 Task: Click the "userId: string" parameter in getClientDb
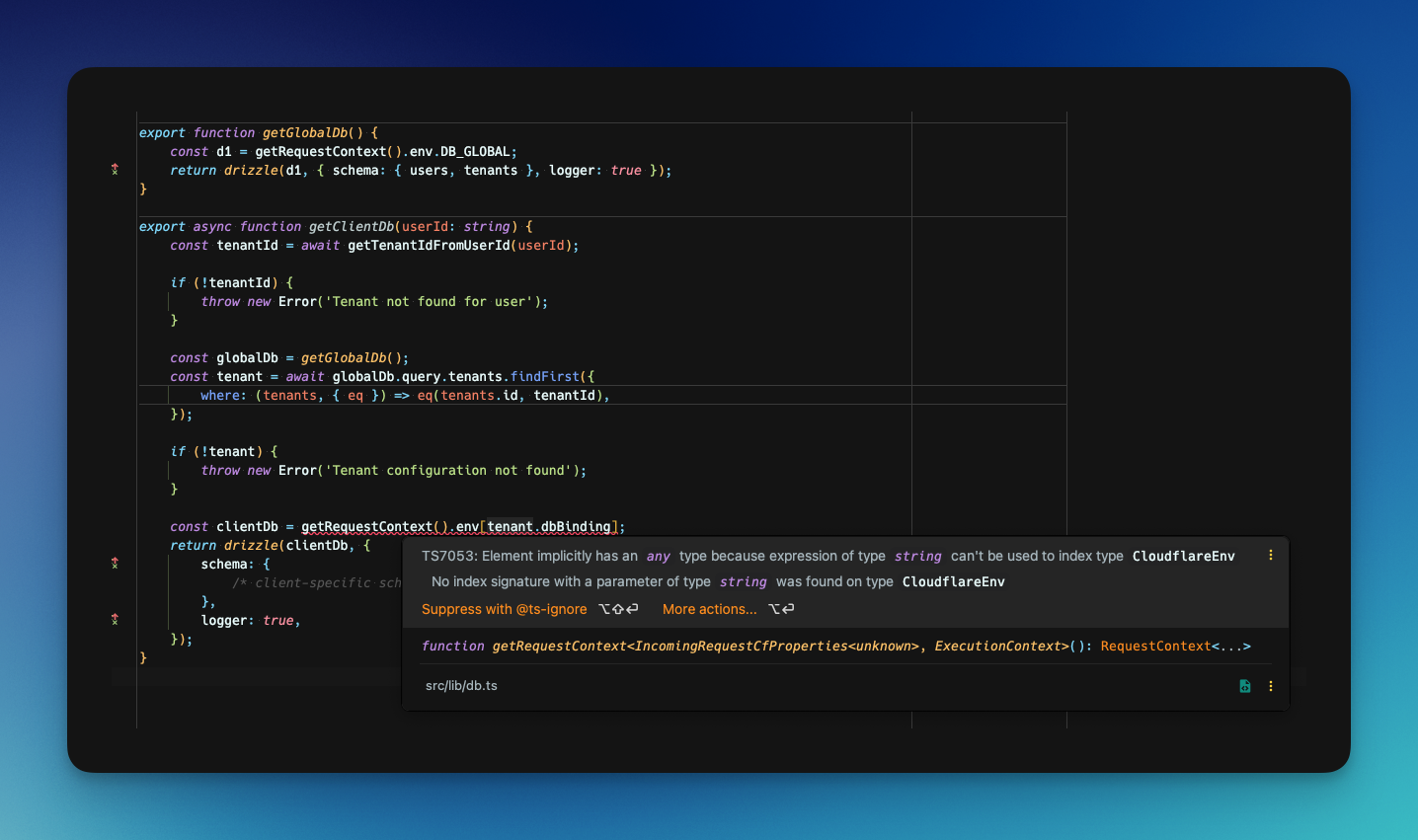[x=456, y=226]
